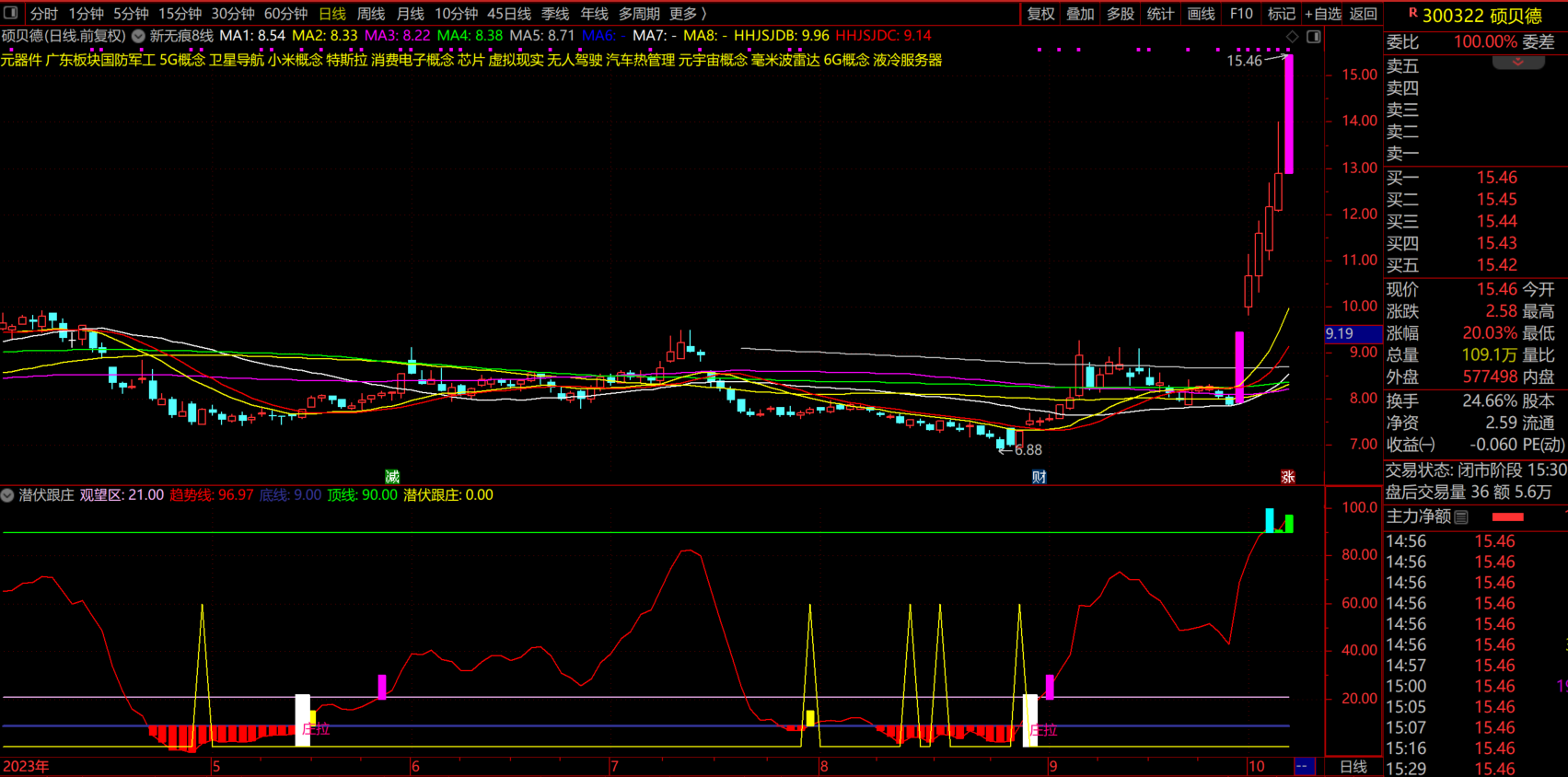The image size is (1568, 777).
Task: Select the 月线 period tab
Action: 411,14
